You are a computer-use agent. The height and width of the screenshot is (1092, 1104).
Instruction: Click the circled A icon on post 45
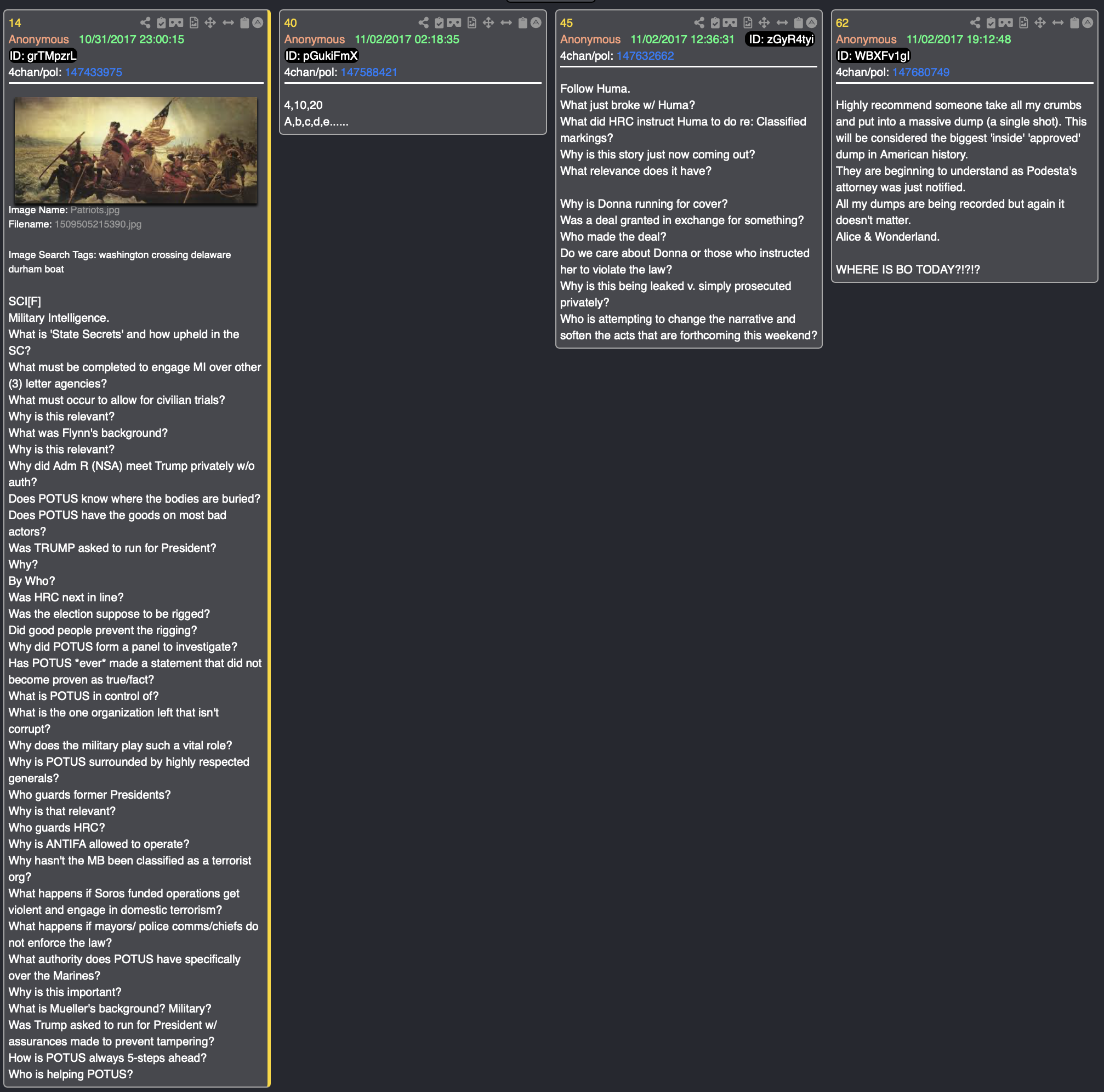811,23
